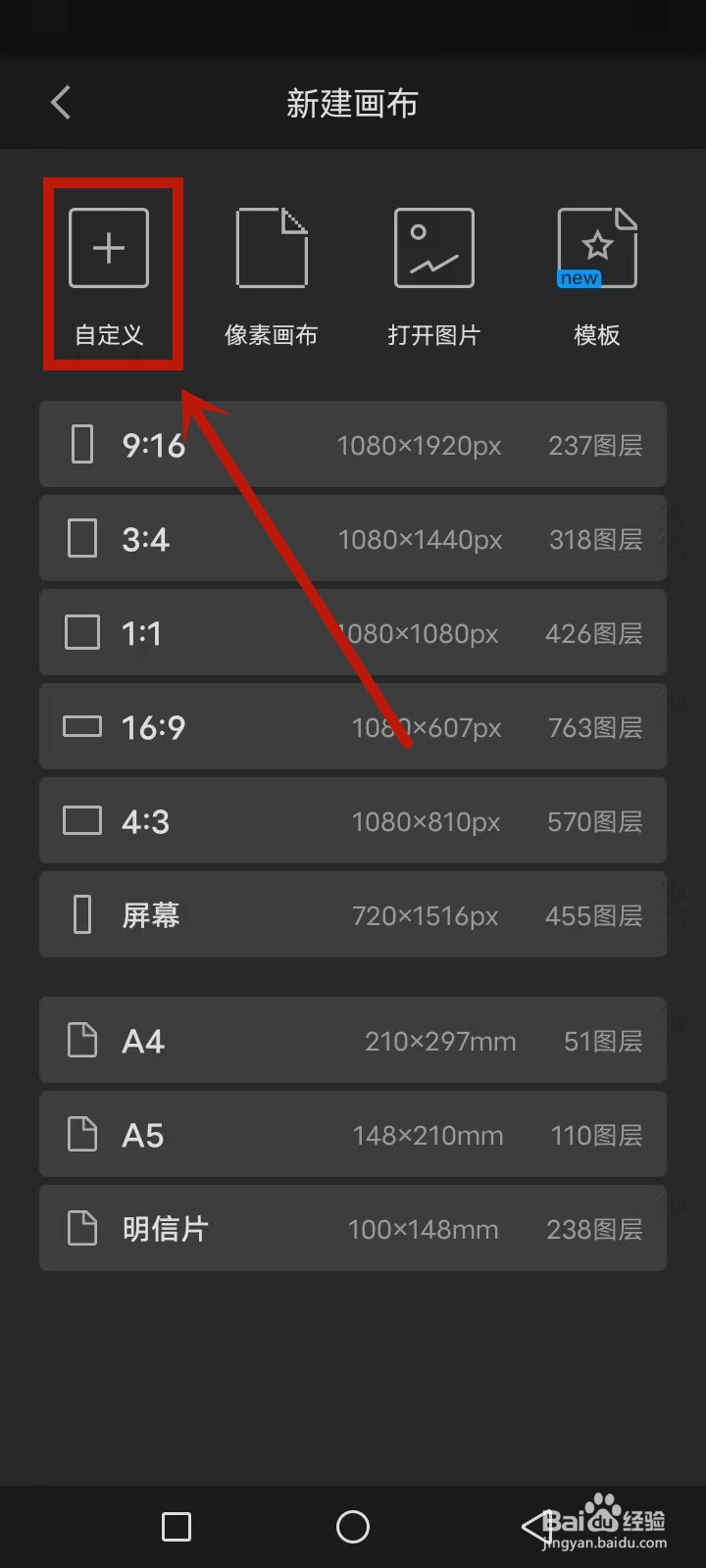This screenshot has height=1568, width=706.
Task: Open the 打开图片 image icon
Action: (434, 248)
